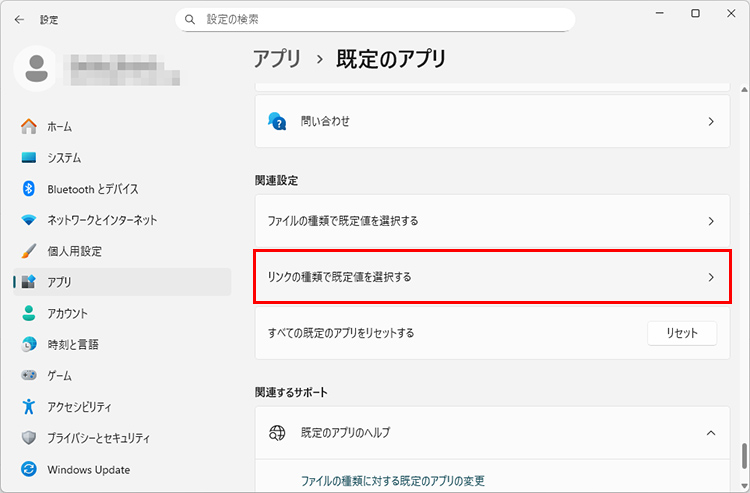The height and width of the screenshot is (493, 750).
Task: Open アクセシビリティ settings
Action: coord(79,407)
